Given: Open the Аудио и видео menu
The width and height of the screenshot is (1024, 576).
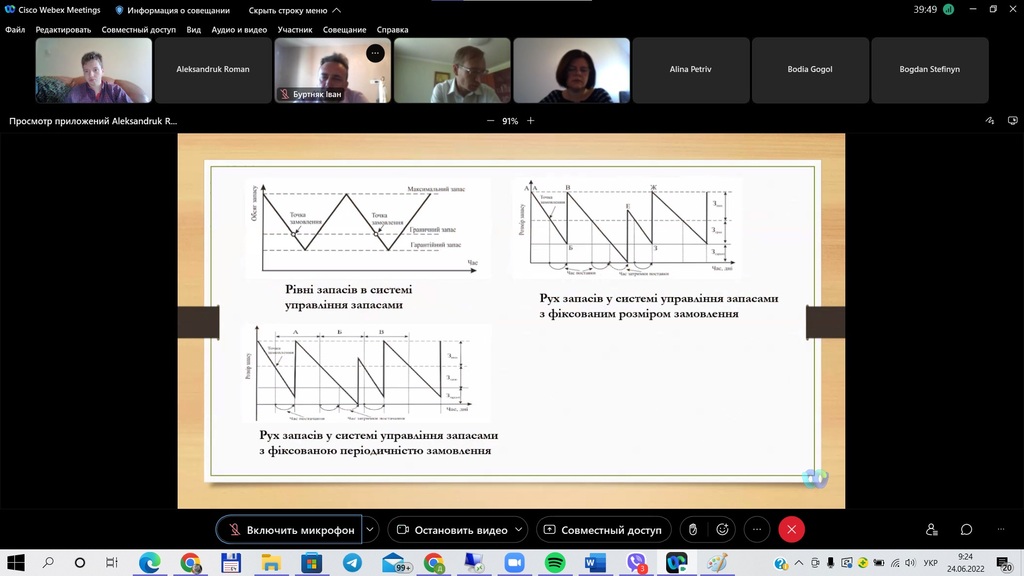Looking at the screenshot, I should pos(239,30).
